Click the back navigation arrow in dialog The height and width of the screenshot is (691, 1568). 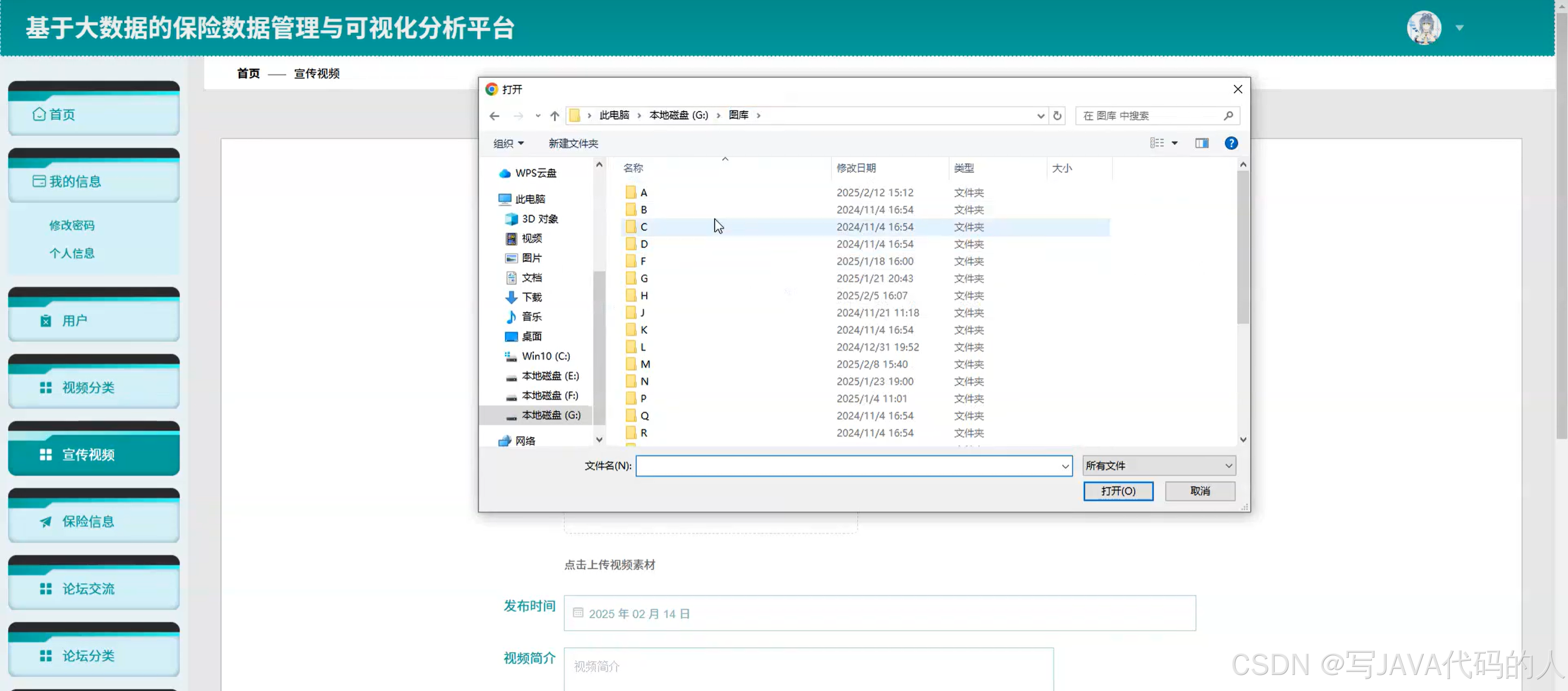click(494, 115)
